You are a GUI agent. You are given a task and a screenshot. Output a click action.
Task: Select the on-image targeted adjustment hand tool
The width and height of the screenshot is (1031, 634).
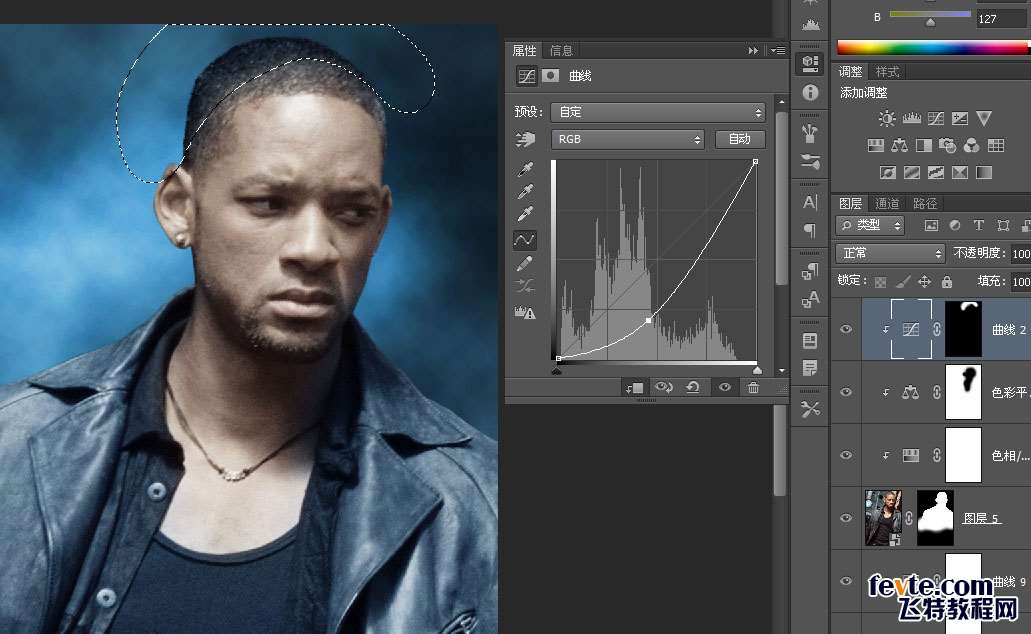point(525,139)
